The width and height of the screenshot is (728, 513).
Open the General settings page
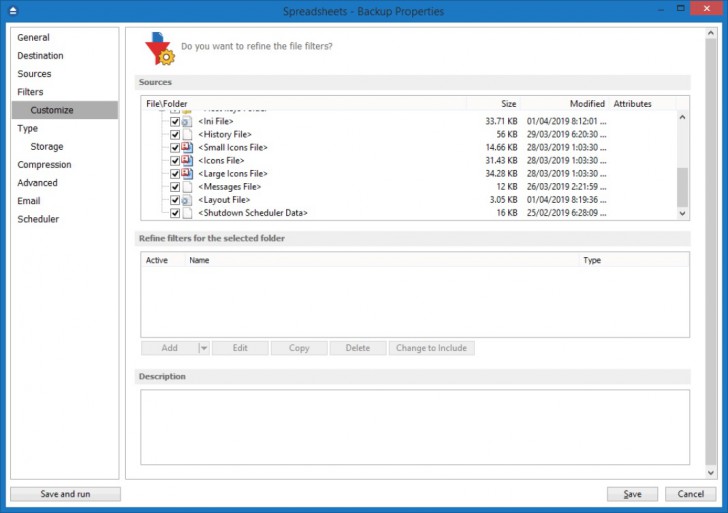(33, 38)
